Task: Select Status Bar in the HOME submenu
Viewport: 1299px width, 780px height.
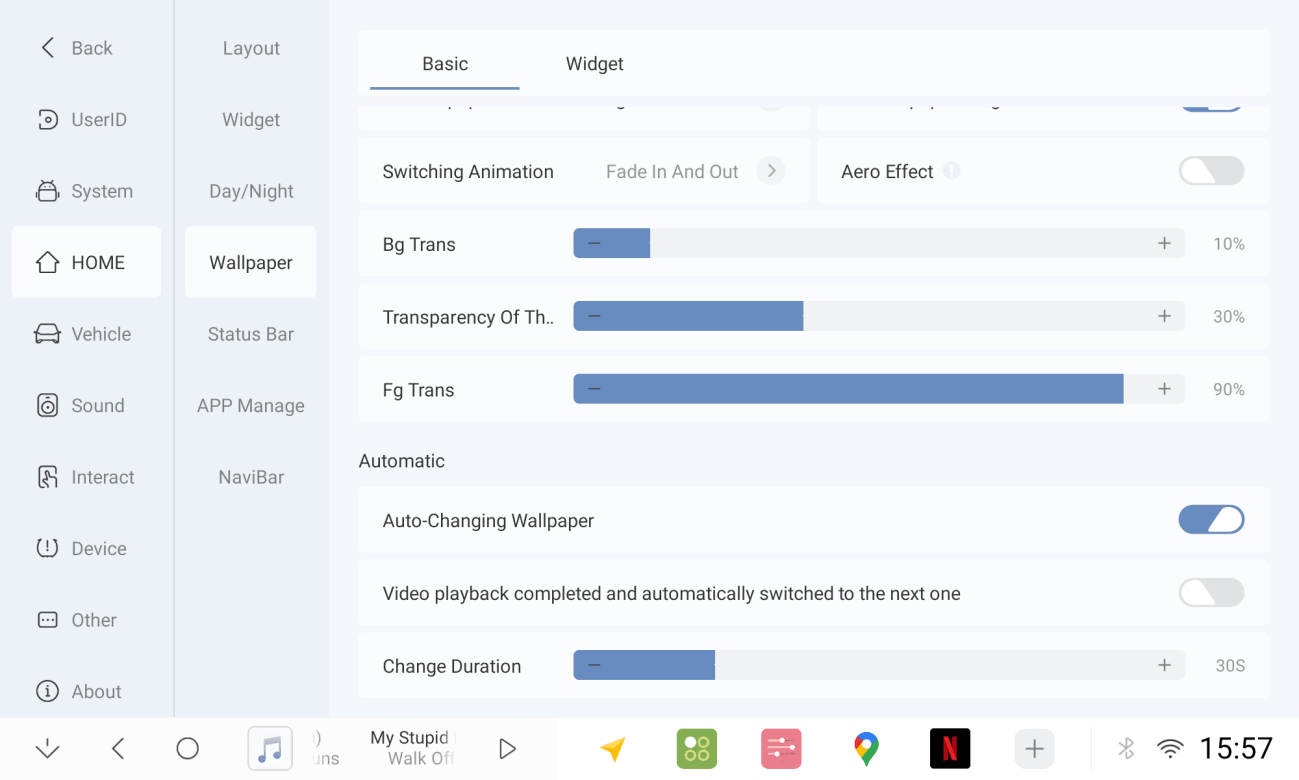Action: tap(251, 334)
